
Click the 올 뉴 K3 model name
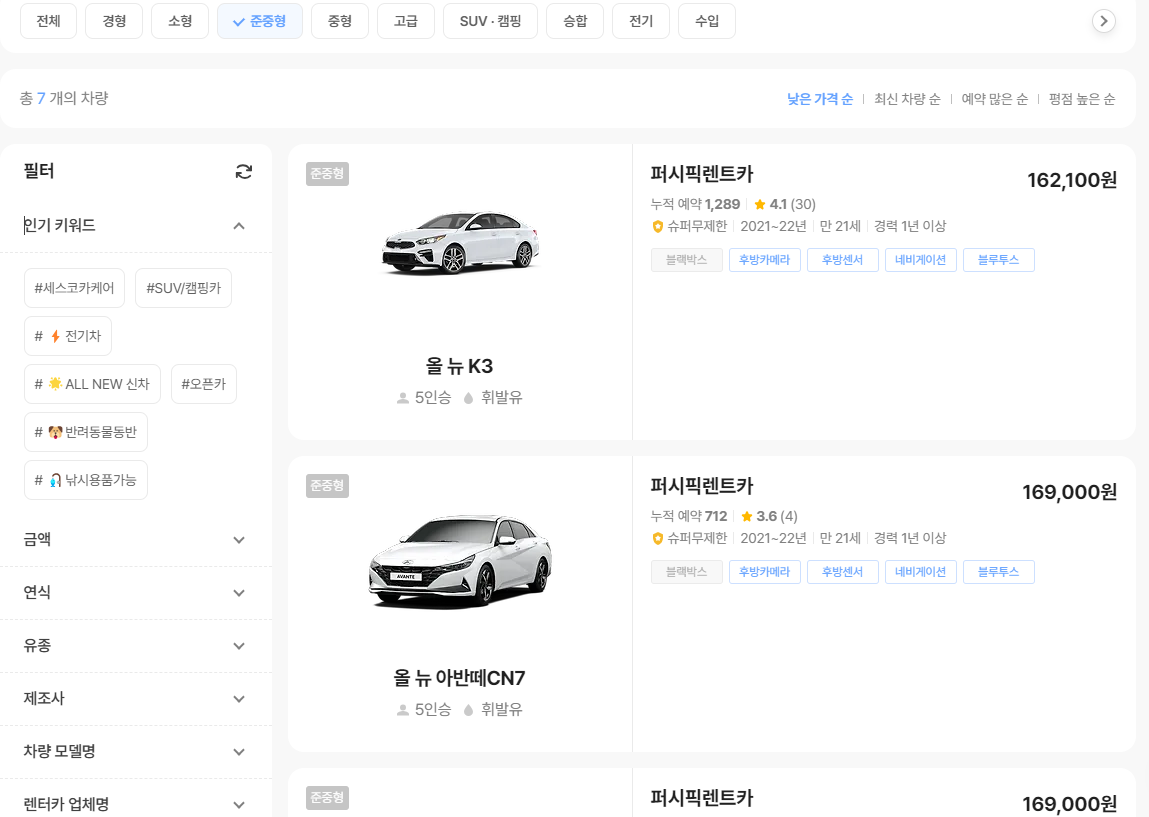(459, 366)
